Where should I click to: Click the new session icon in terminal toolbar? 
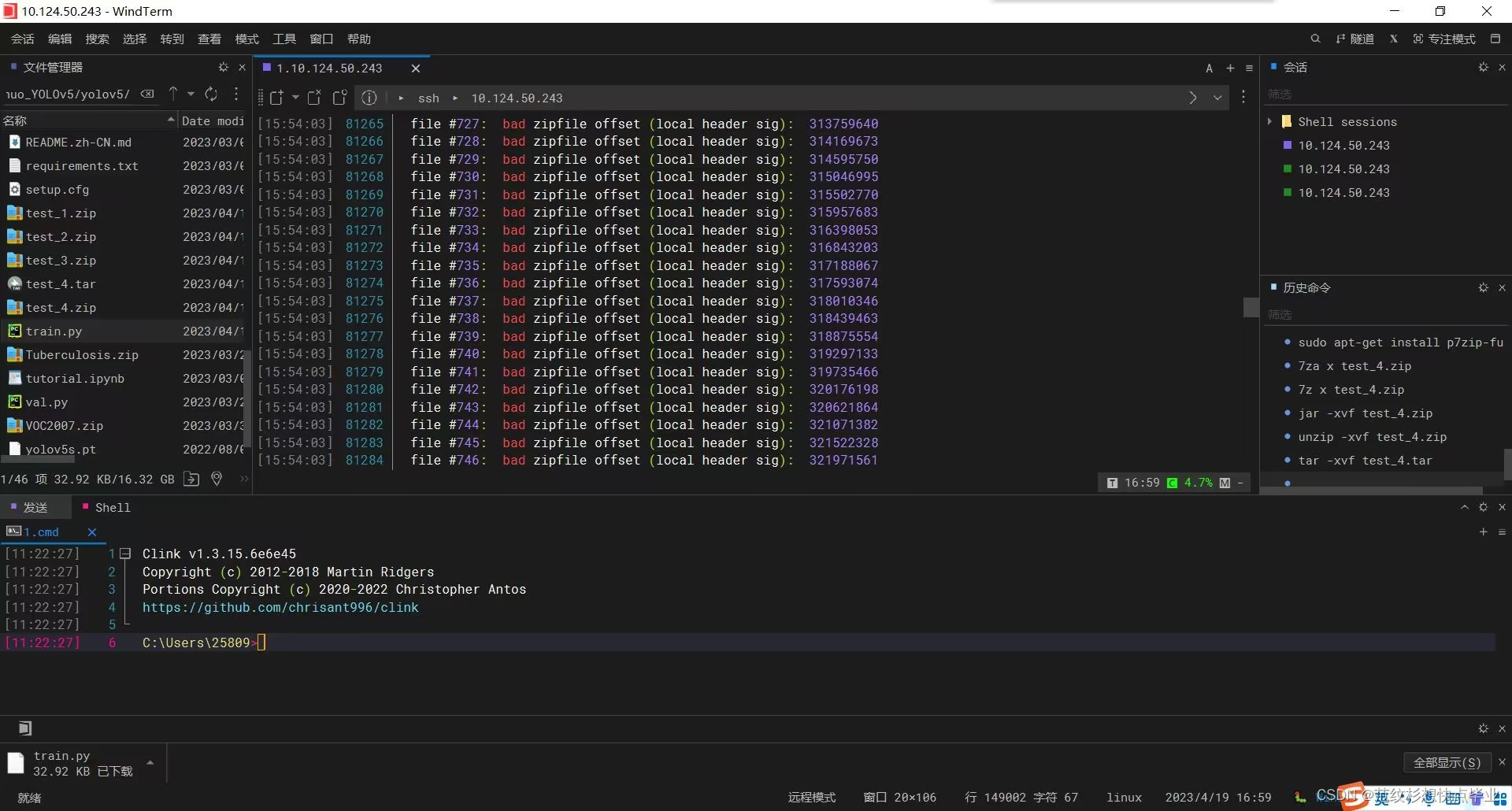tap(276, 98)
